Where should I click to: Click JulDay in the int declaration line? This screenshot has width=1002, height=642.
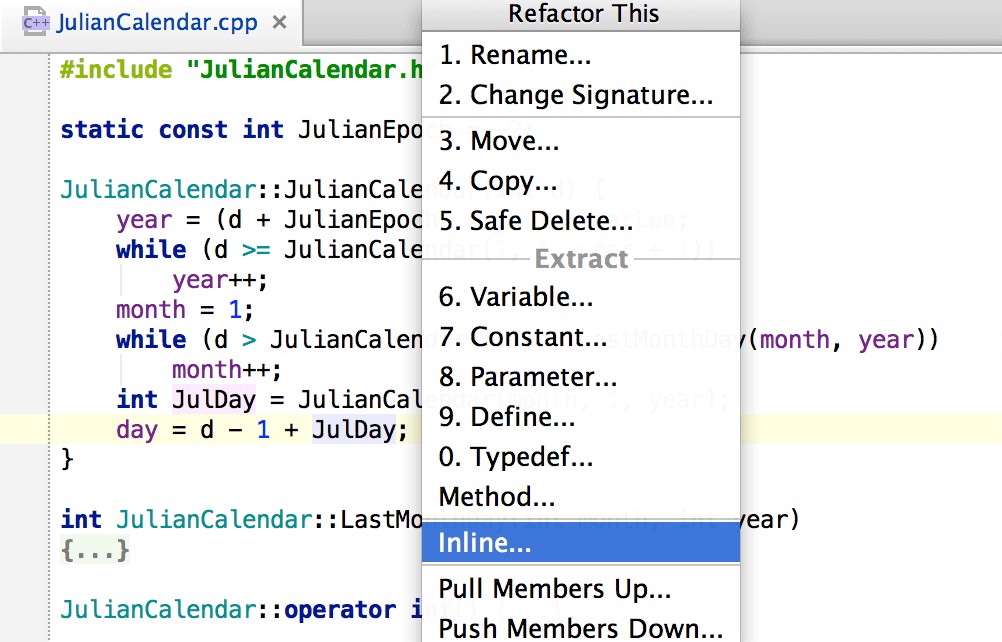coord(213,400)
